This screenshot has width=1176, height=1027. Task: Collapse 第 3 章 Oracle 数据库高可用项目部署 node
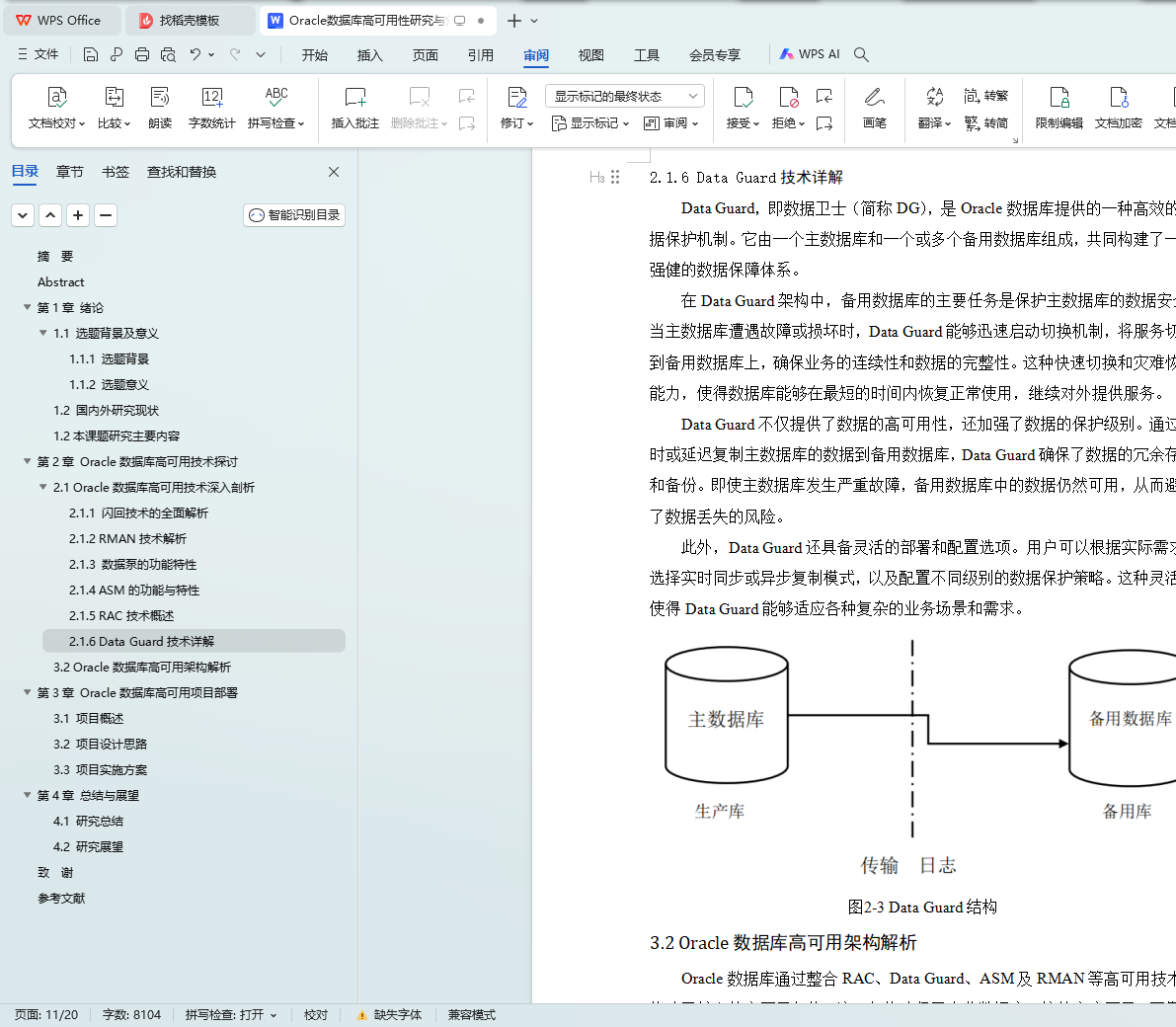(27, 692)
